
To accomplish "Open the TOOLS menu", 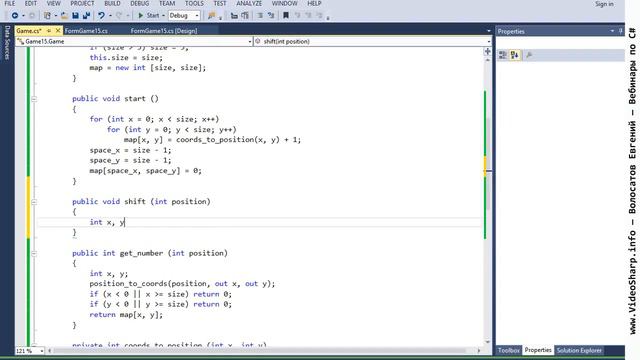I will click(194, 3).
